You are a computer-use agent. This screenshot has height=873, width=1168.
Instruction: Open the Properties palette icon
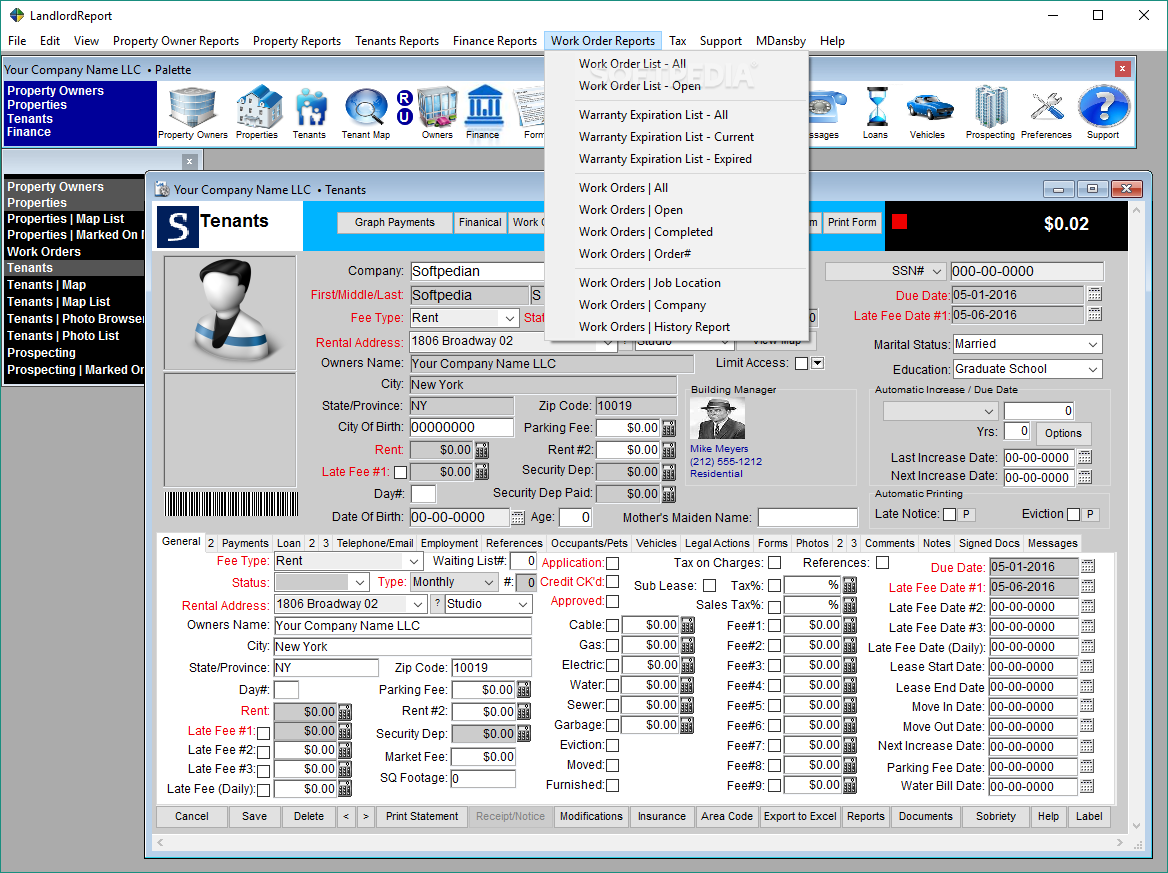257,112
